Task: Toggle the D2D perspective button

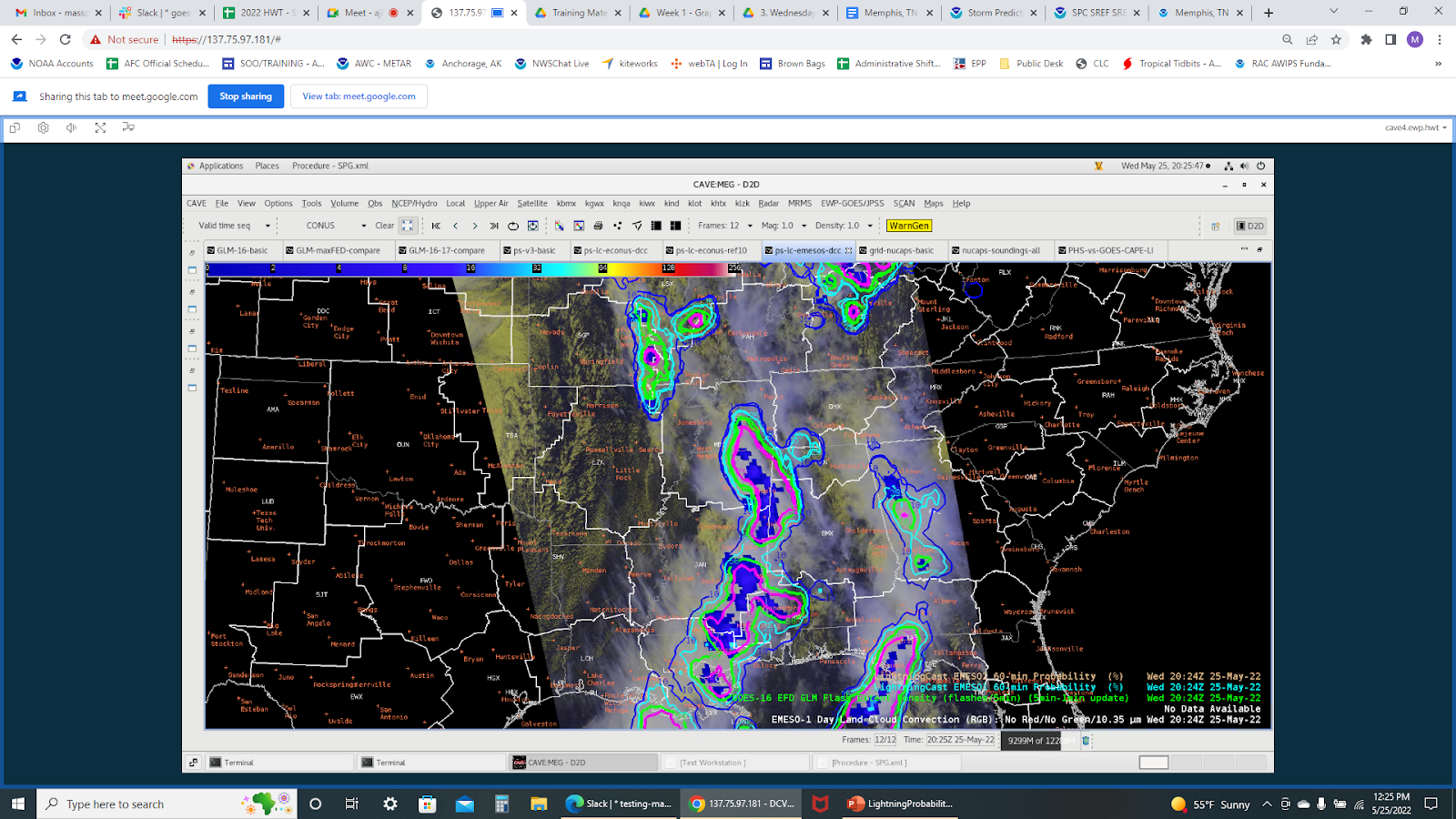Action: coord(1250,226)
